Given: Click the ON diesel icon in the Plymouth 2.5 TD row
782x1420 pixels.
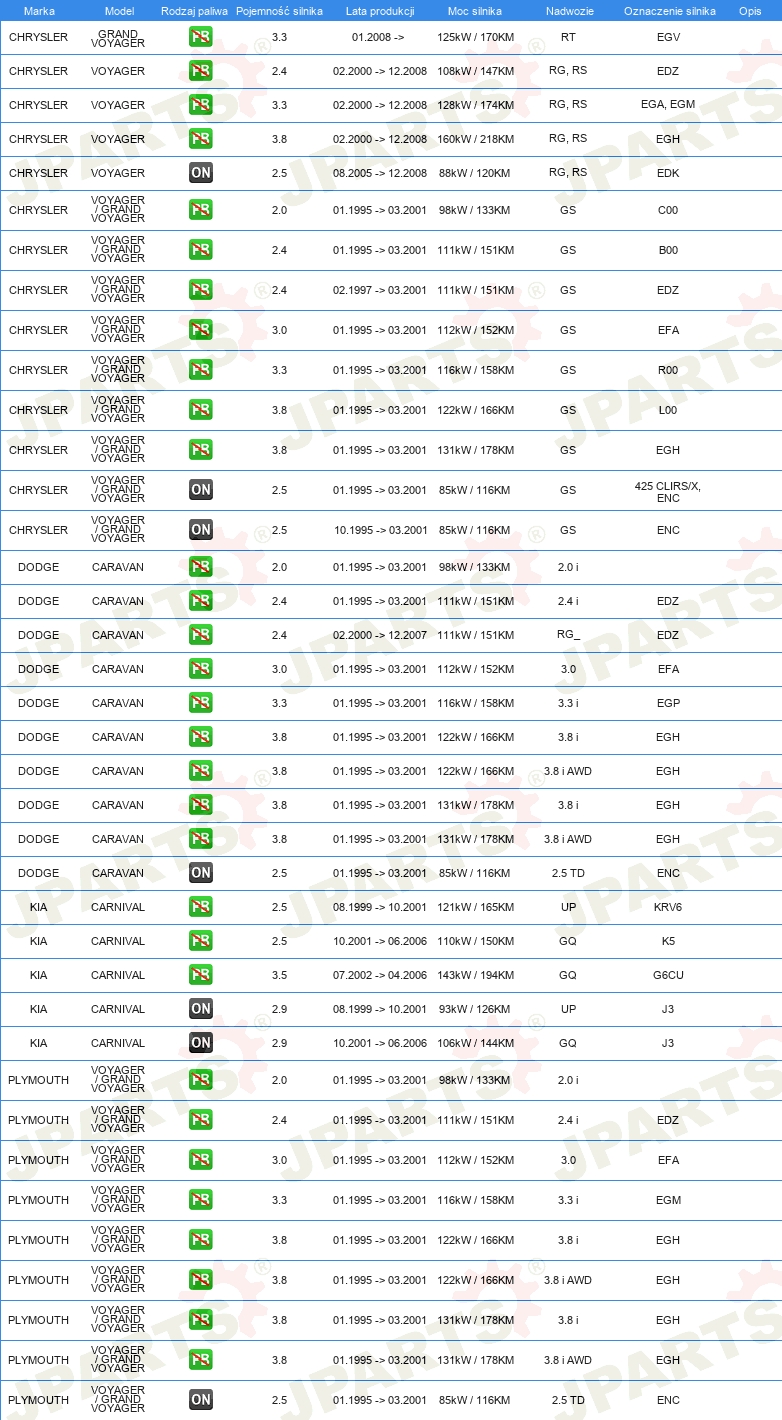Looking at the screenshot, I should tap(201, 1400).
